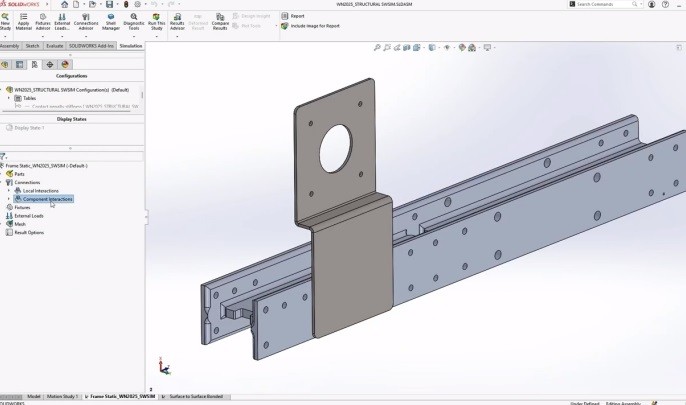Select Component Interactions in the tree
686x405 pixels.
click(x=44, y=199)
